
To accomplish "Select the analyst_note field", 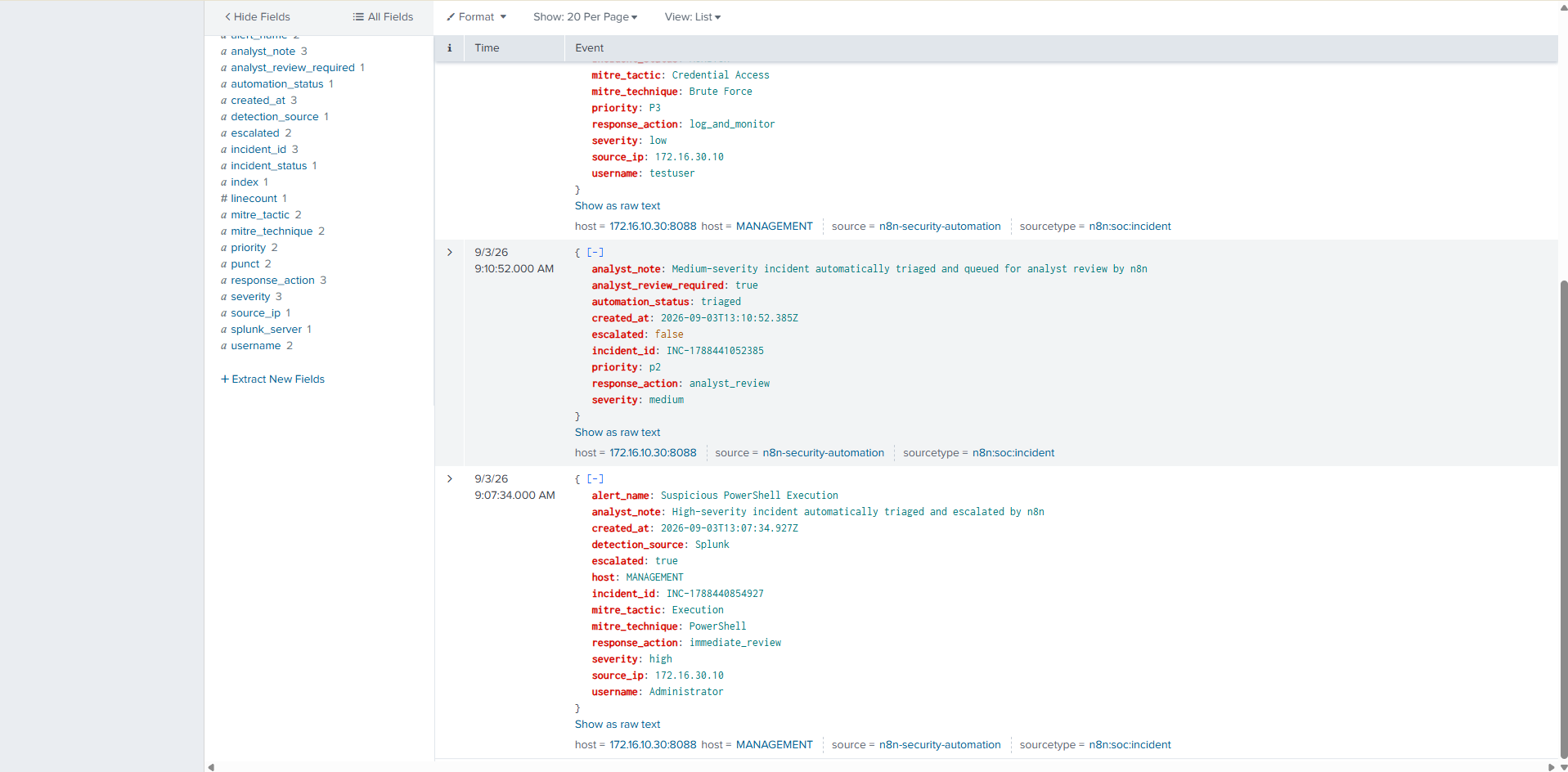I will [x=263, y=52].
